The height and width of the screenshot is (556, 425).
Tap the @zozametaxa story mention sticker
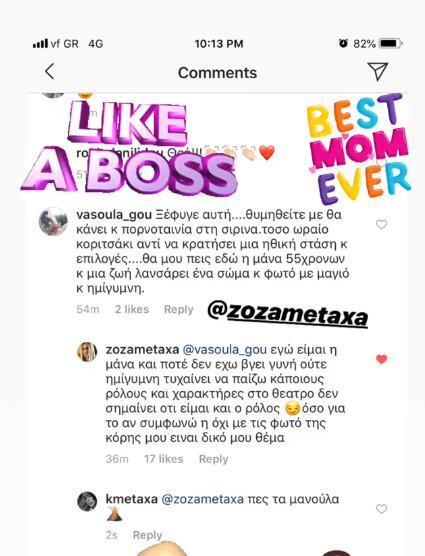point(288,313)
